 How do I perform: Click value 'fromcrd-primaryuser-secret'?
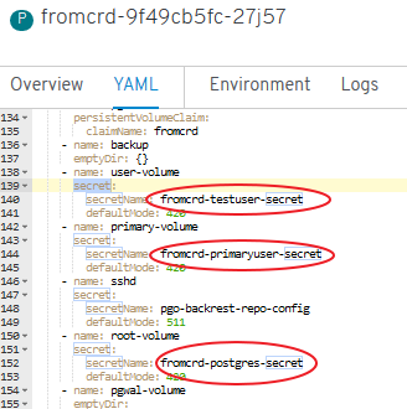click(x=241, y=254)
